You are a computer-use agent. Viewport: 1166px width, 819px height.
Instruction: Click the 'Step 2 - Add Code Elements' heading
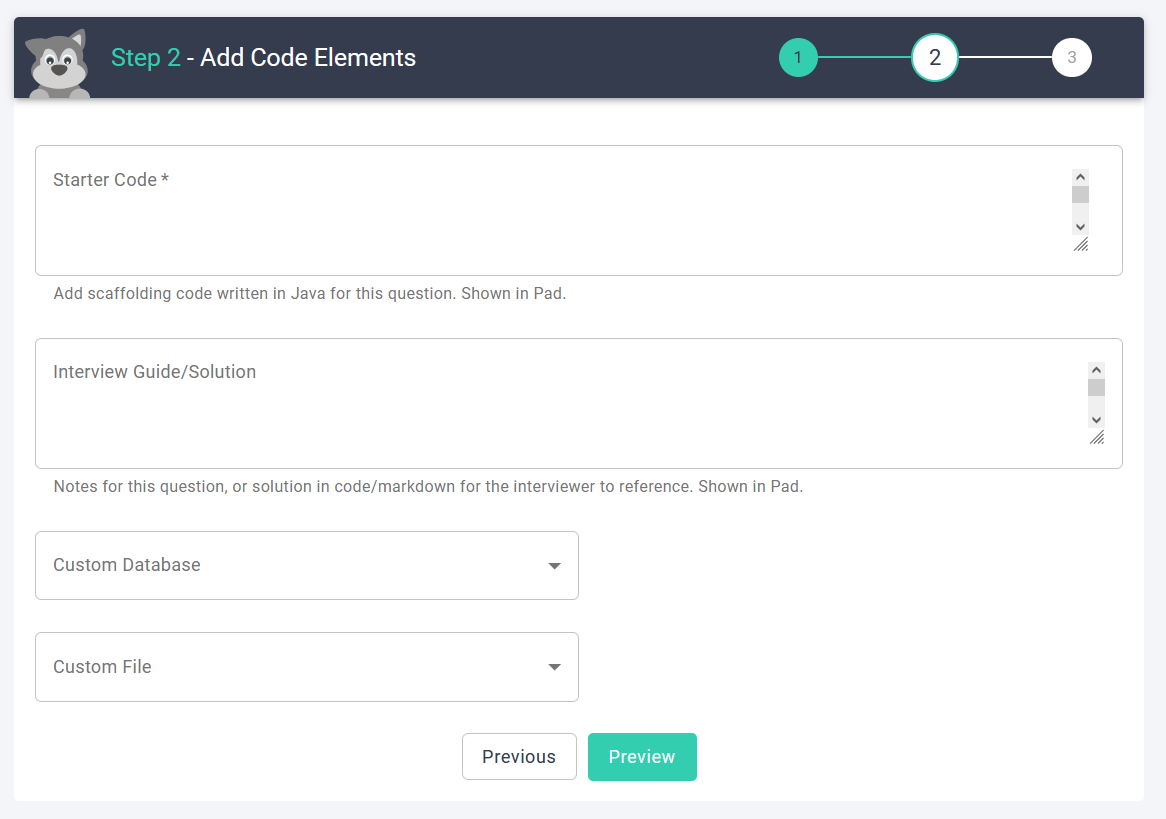[x=263, y=57]
